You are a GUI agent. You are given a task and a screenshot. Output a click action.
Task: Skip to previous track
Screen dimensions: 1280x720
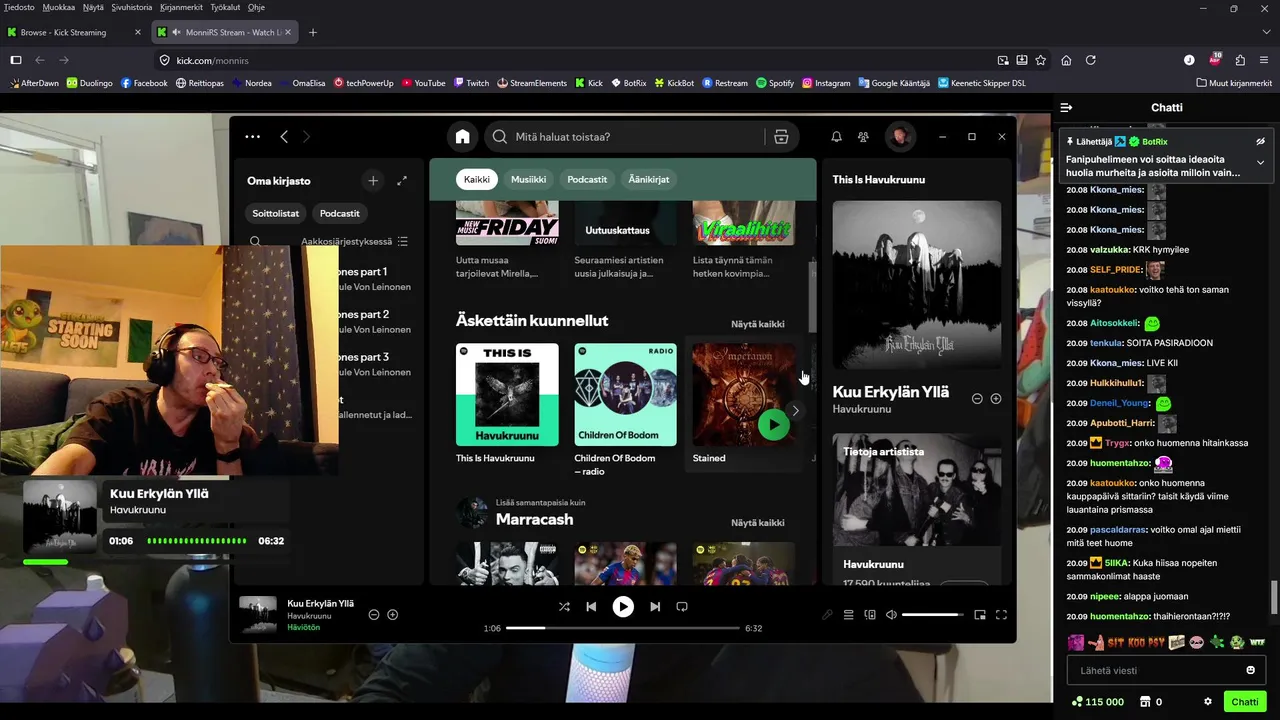point(591,606)
